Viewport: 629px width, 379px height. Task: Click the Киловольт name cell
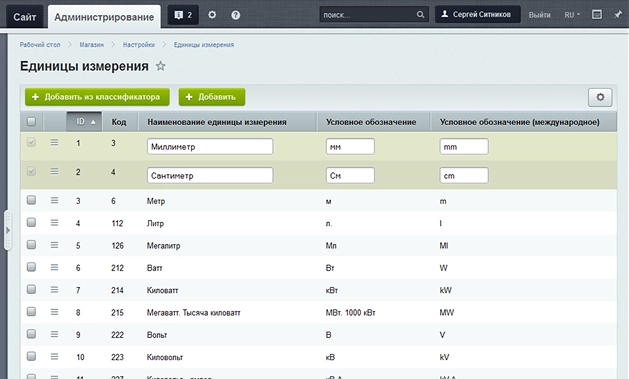[165, 357]
